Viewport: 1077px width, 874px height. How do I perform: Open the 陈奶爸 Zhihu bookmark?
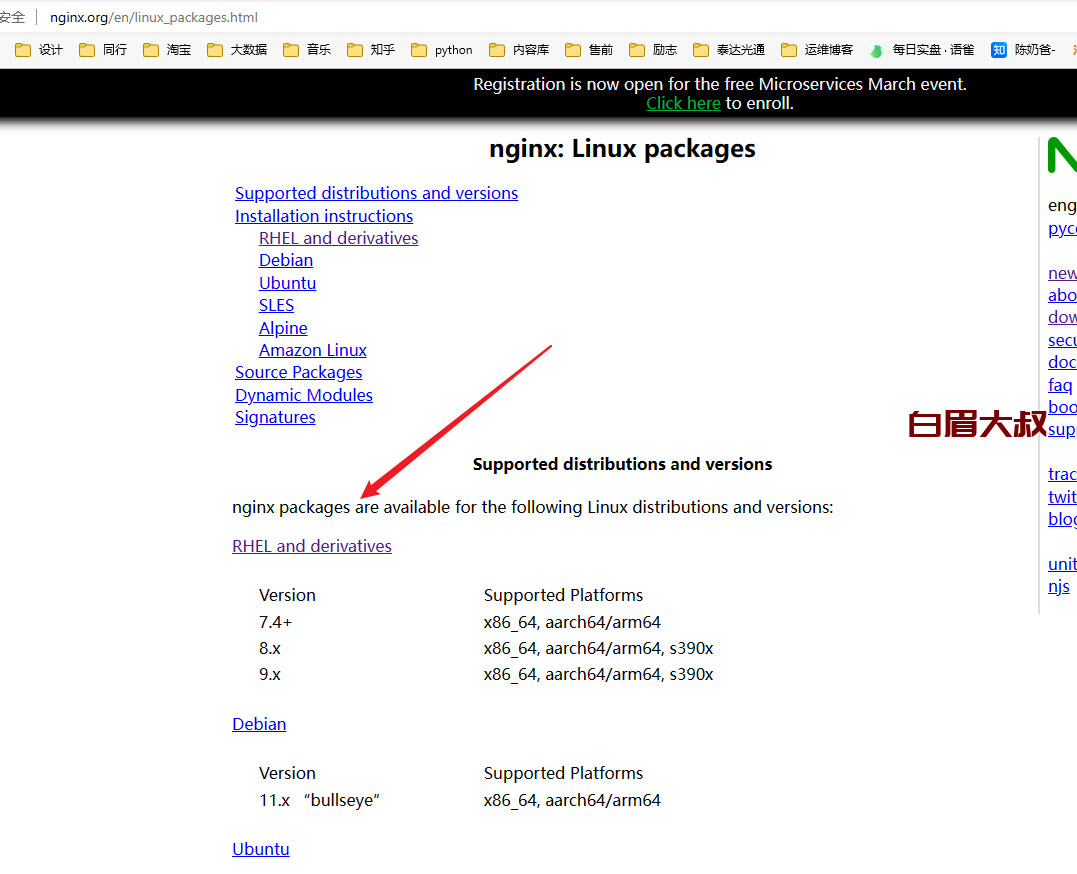click(x=1023, y=49)
